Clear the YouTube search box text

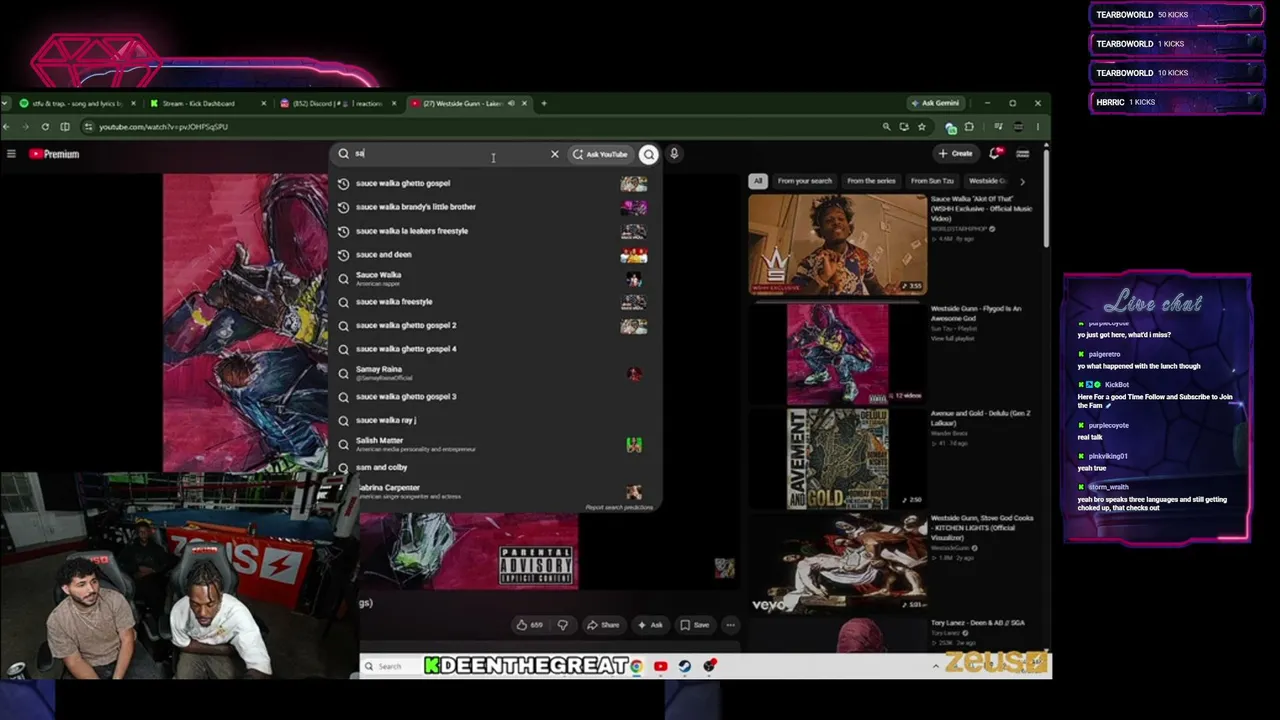[555, 154]
